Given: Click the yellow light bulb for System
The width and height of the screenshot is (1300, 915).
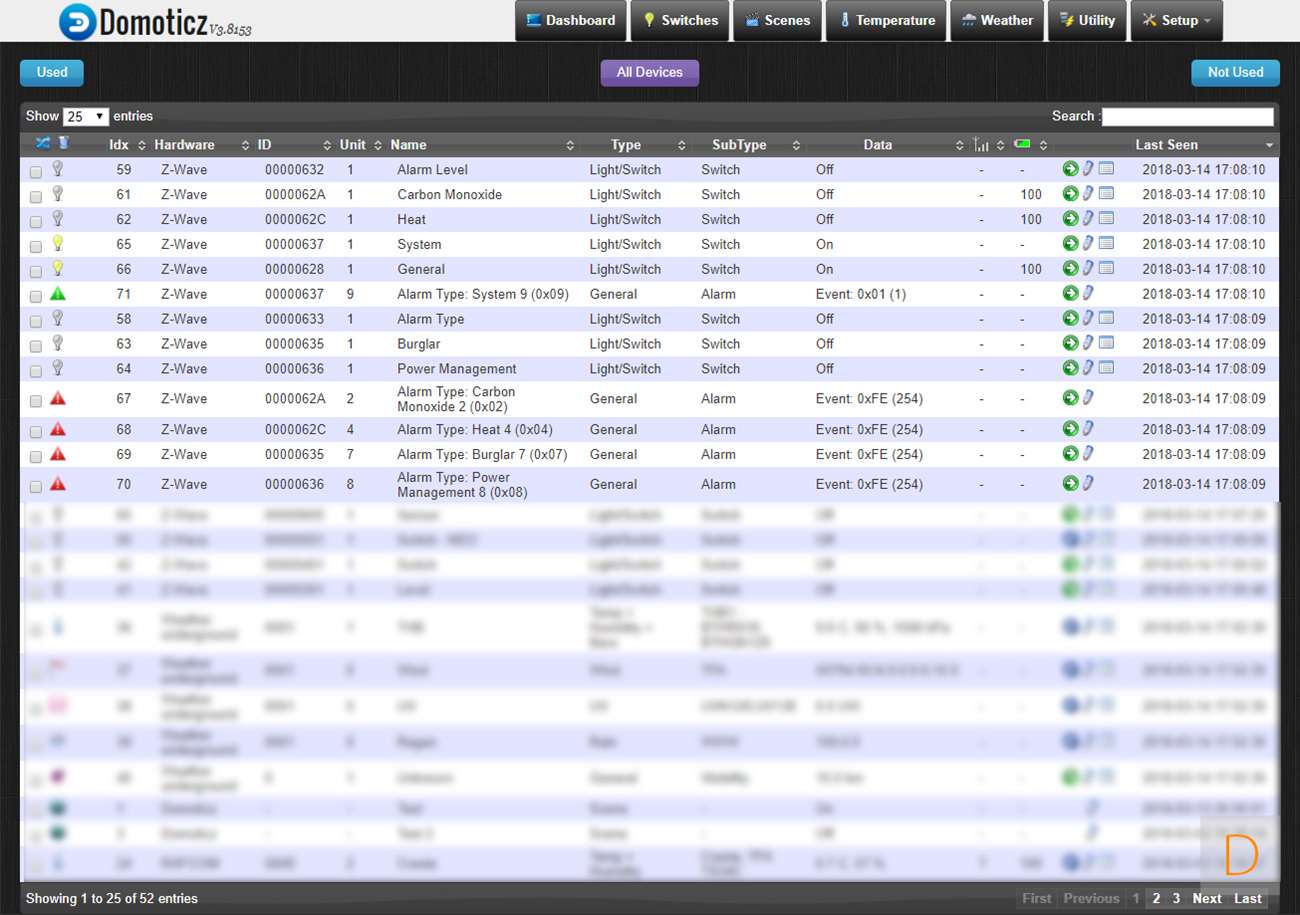Looking at the screenshot, I should pos(58,243).
